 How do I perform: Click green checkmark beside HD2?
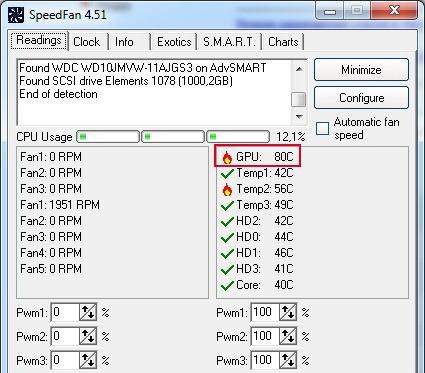click(227, 222)
